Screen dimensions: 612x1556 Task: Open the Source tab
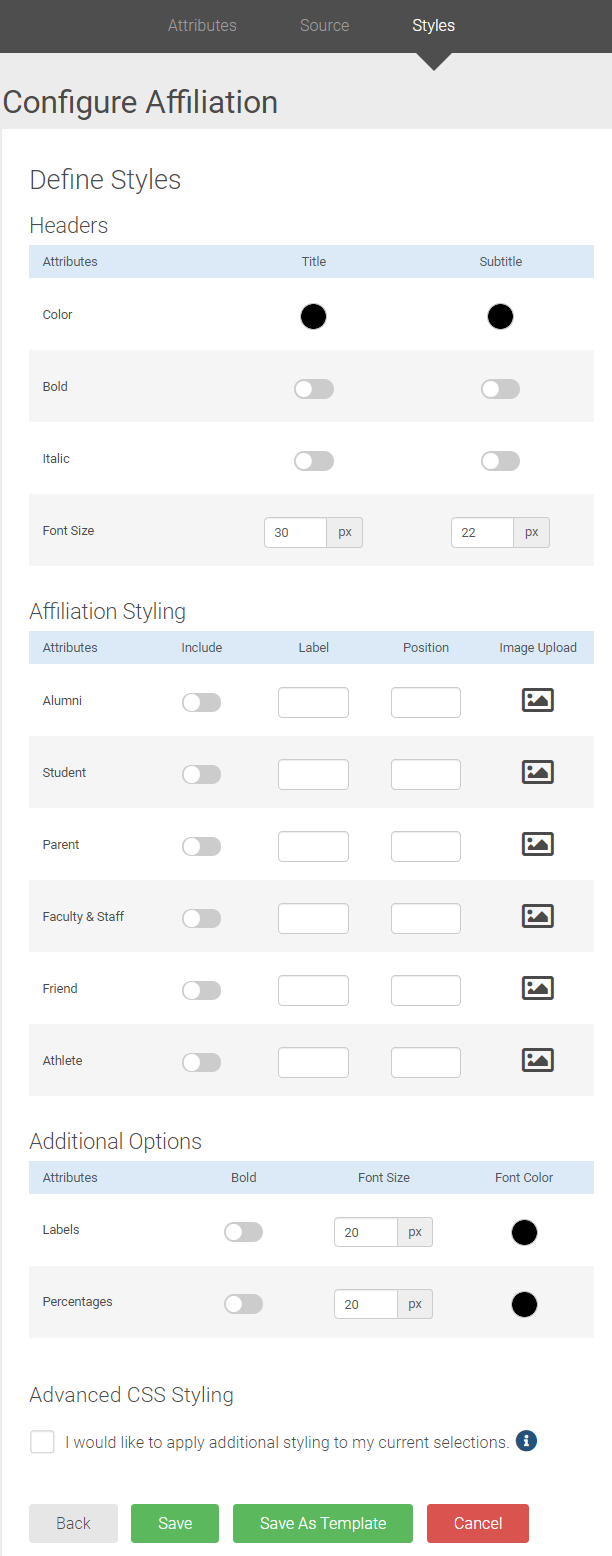(324, 25)
